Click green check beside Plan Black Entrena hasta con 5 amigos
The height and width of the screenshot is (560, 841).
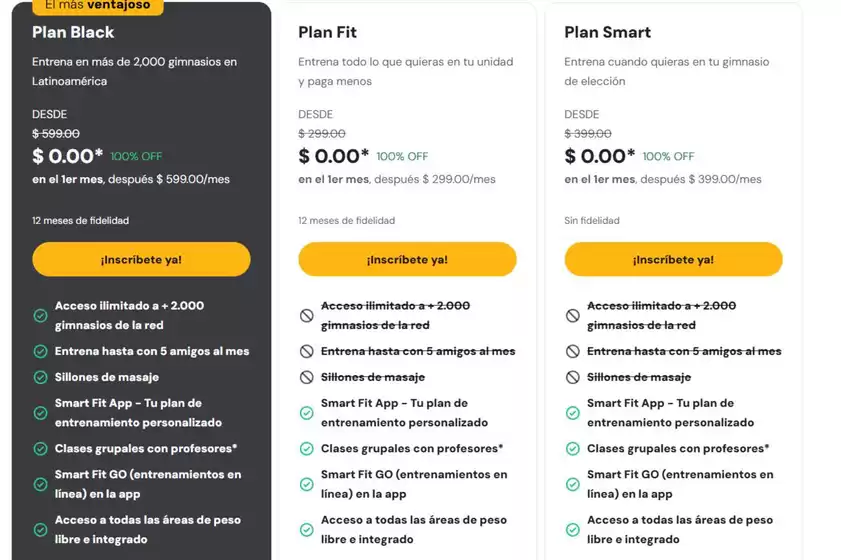40,351
